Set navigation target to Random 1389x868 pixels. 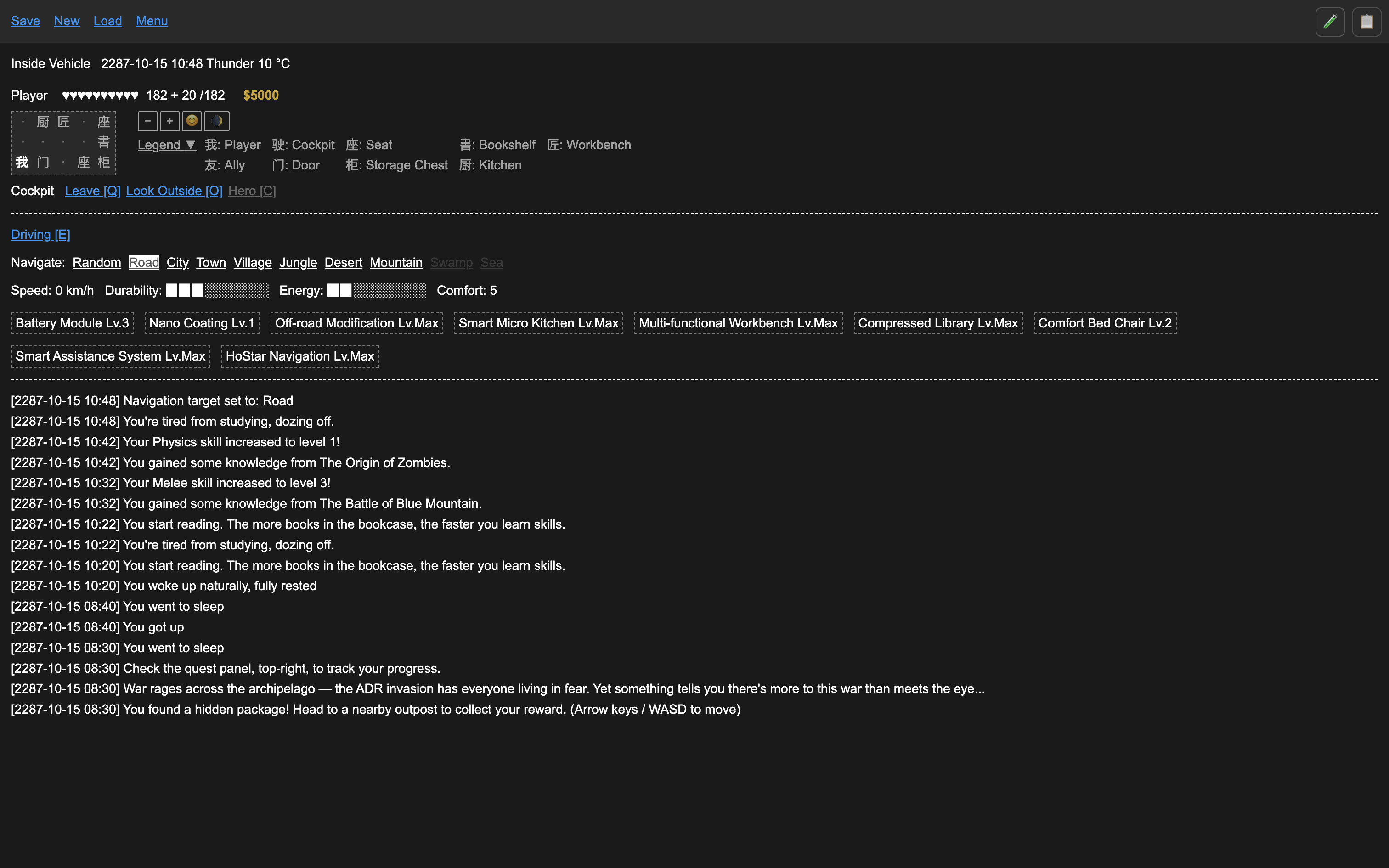coord(96,262)
